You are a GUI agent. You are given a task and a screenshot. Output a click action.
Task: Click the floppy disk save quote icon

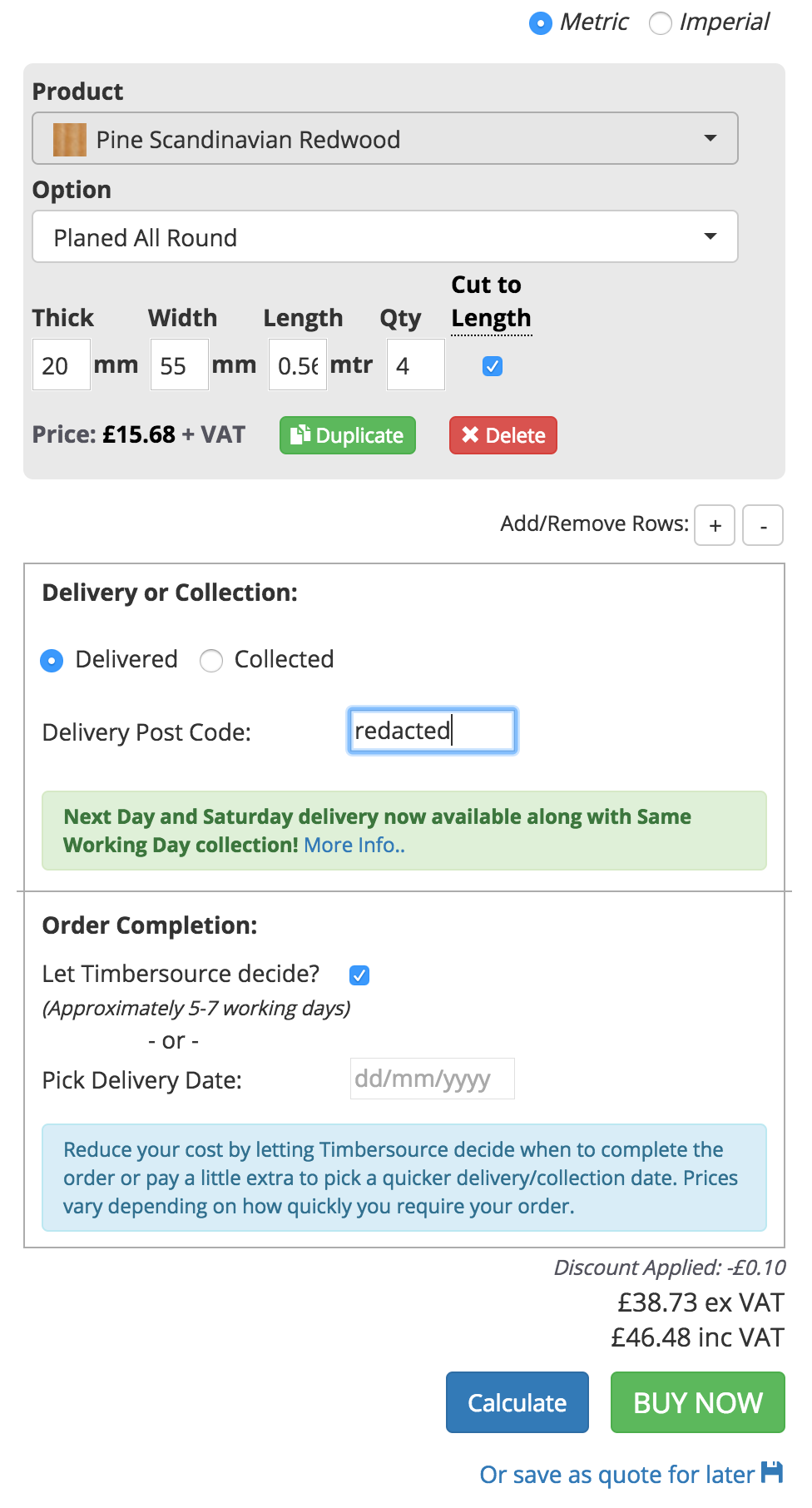772,1472
